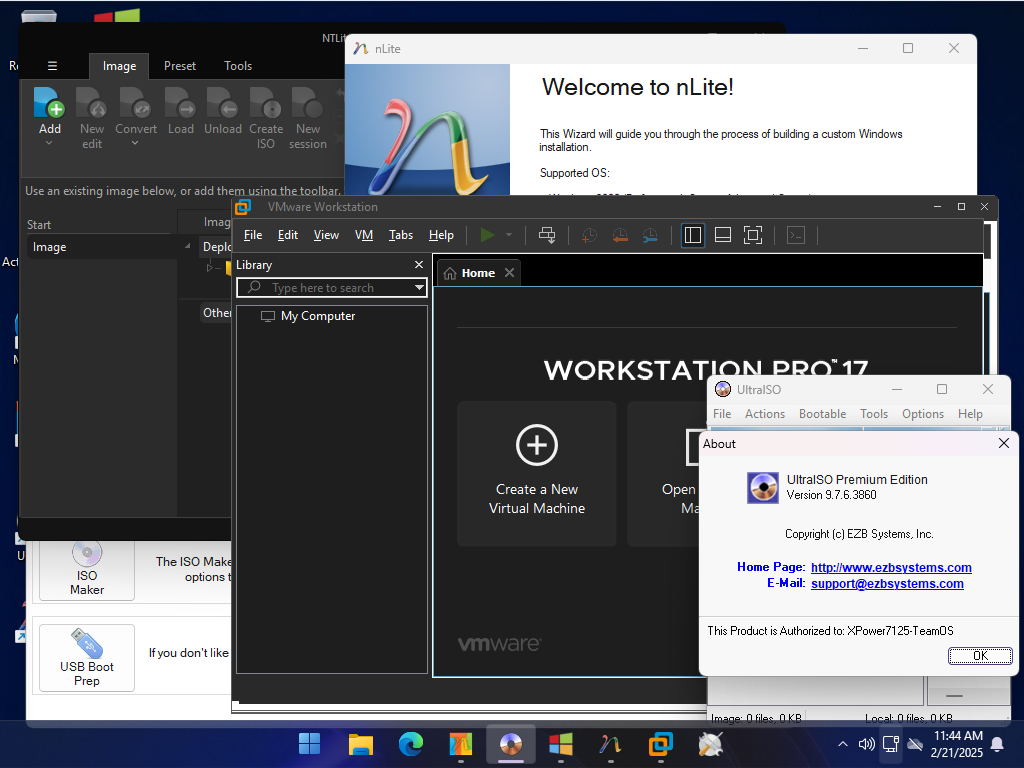
Task: Switch to nLite via its taskbar icon
Action: click(611, 744)
